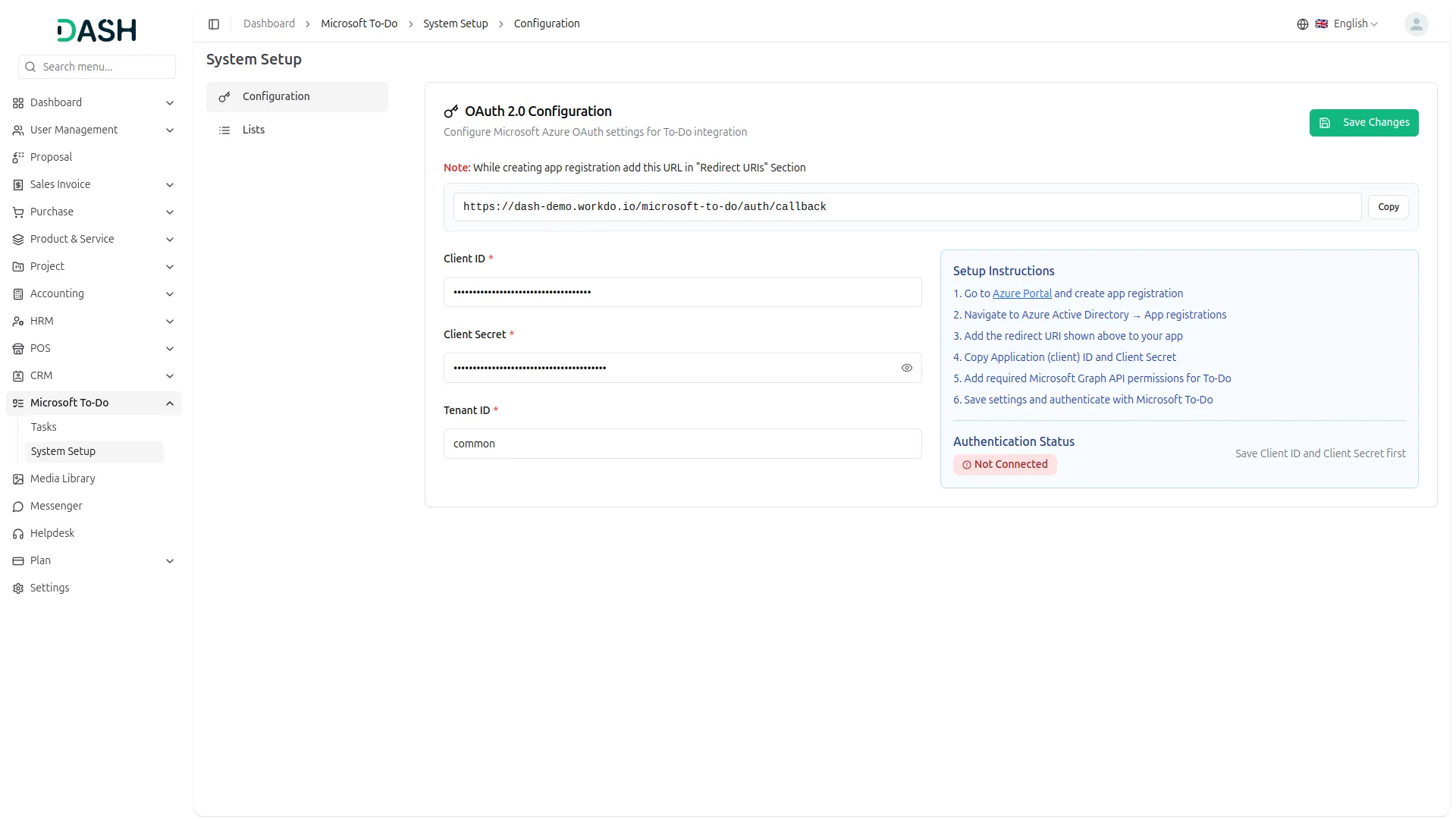1456x819 pixels.
Task: Click the POS store icon
Action: click(x=18, y=349)
